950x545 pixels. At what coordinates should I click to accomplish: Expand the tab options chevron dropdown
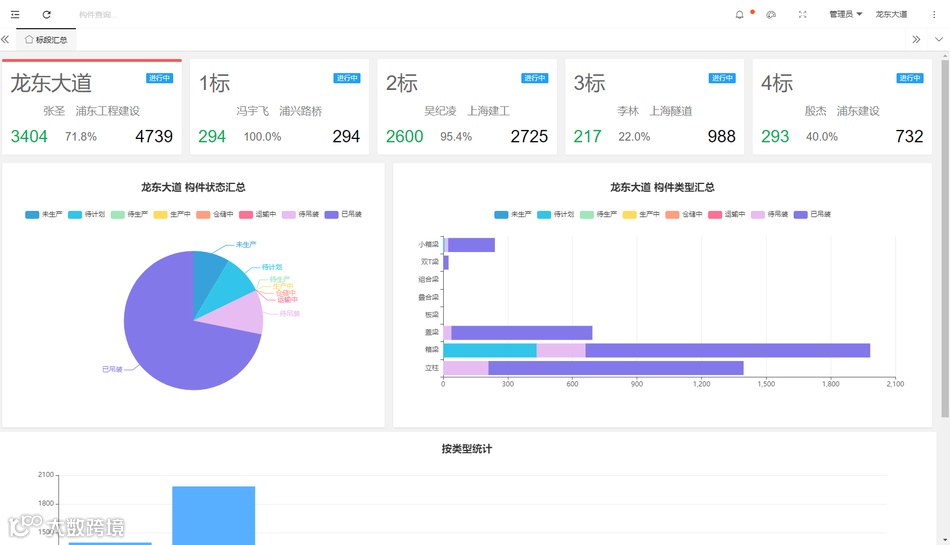click(x=938, y=39)
